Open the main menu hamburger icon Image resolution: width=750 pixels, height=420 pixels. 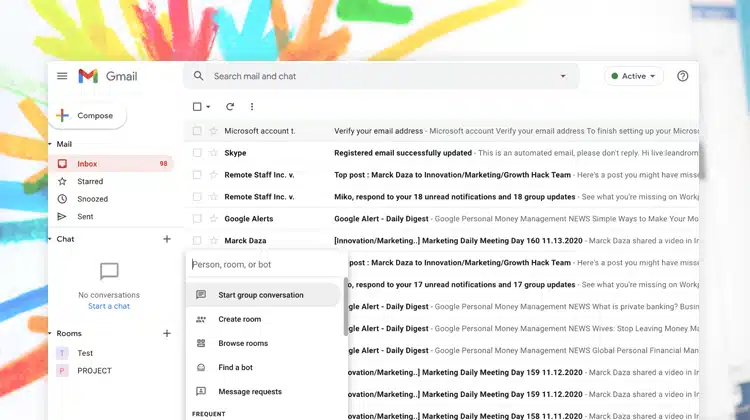tap(62, 76)
